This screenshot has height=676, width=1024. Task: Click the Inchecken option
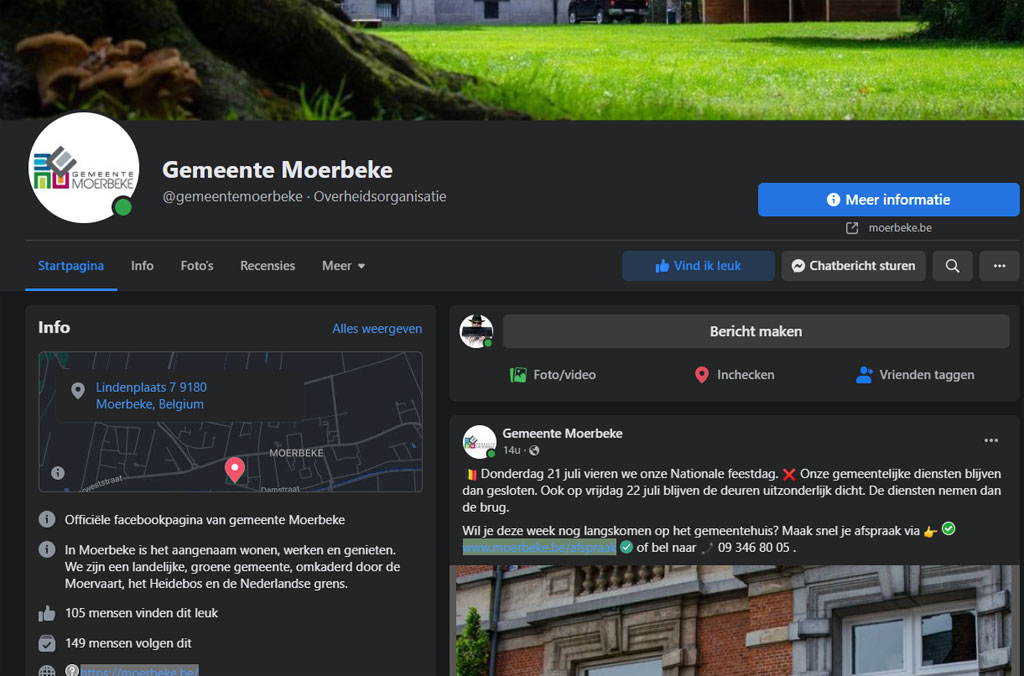pyautogui.click(x=734, y=375)
